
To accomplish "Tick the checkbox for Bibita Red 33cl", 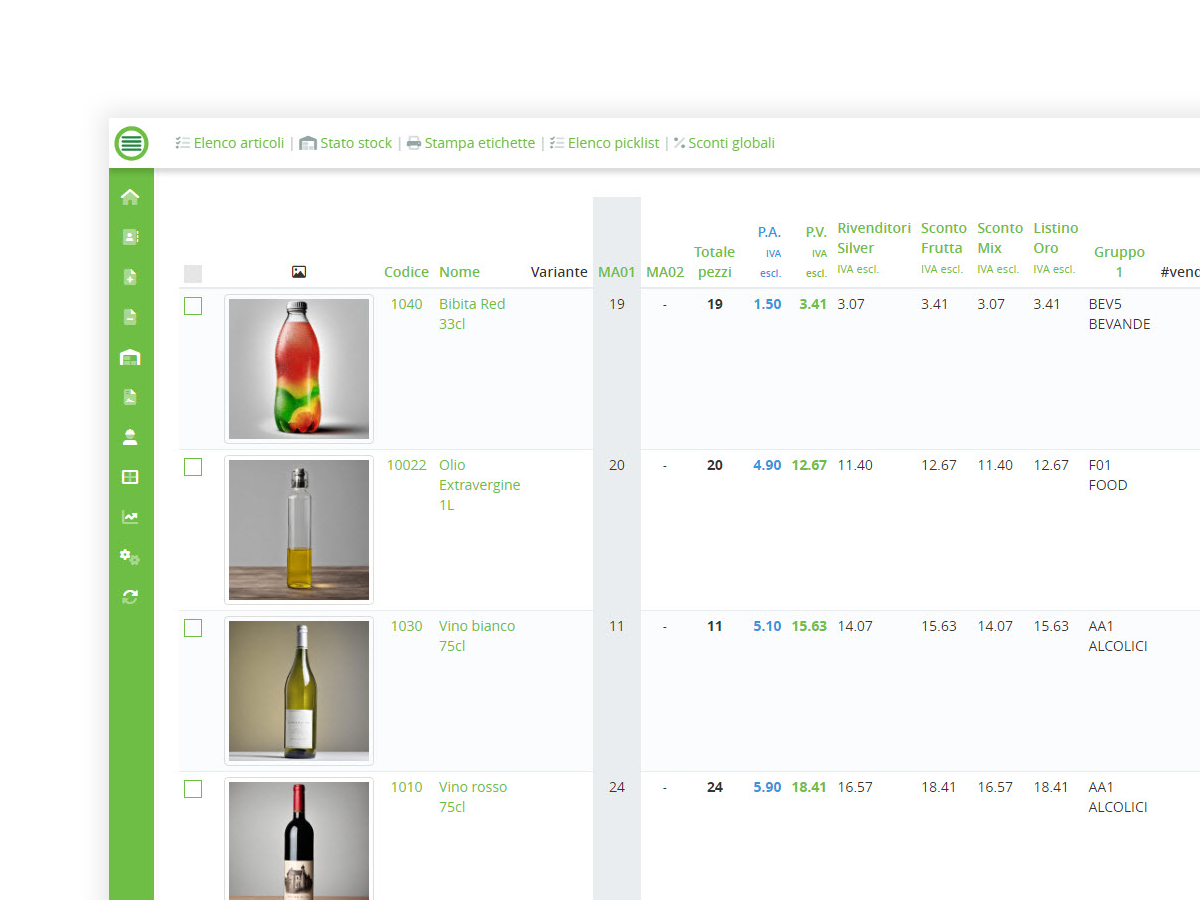I will [x=193, y=306].
